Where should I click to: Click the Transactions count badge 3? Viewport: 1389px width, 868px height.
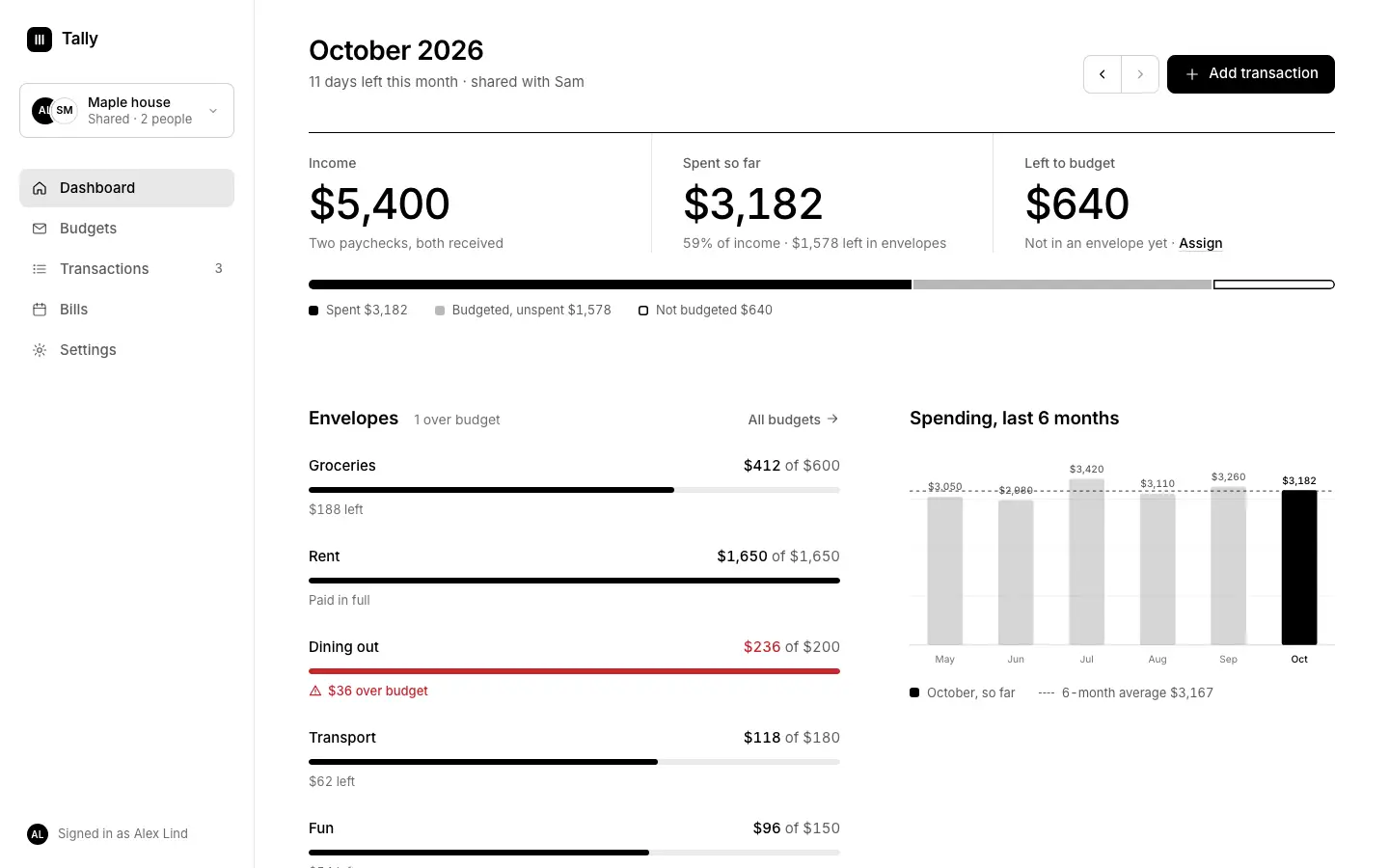219,269
